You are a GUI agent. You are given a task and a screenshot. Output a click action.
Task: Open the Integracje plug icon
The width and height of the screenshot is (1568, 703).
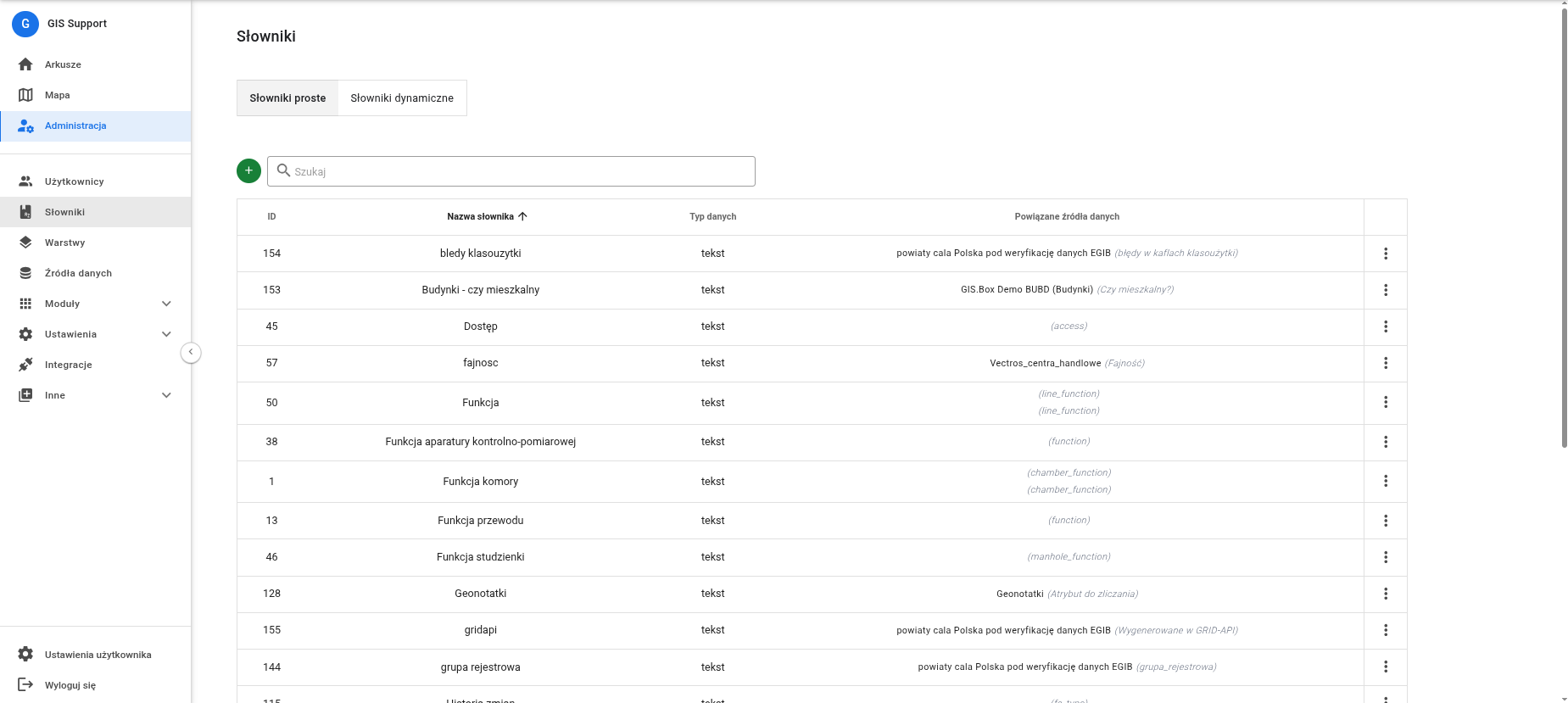tap(25, 365)
